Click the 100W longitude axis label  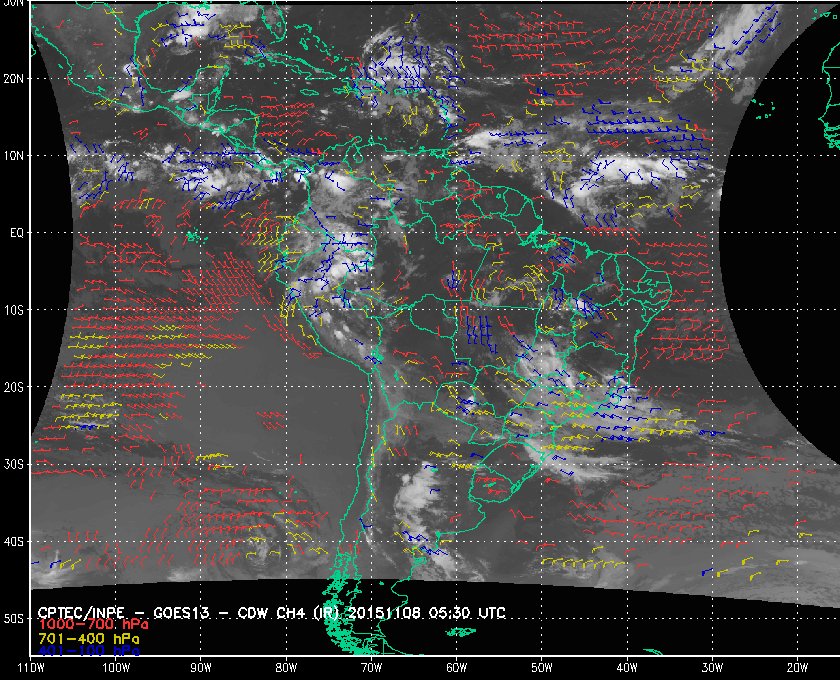(116, 667)
